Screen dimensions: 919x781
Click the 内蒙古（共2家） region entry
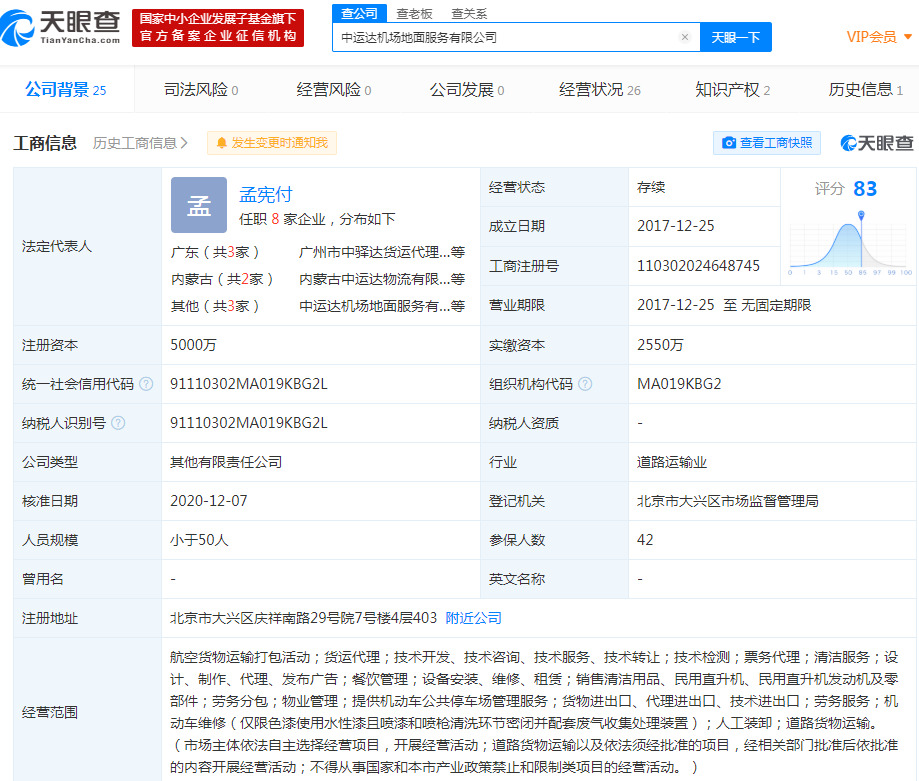[x=222, y=279]
